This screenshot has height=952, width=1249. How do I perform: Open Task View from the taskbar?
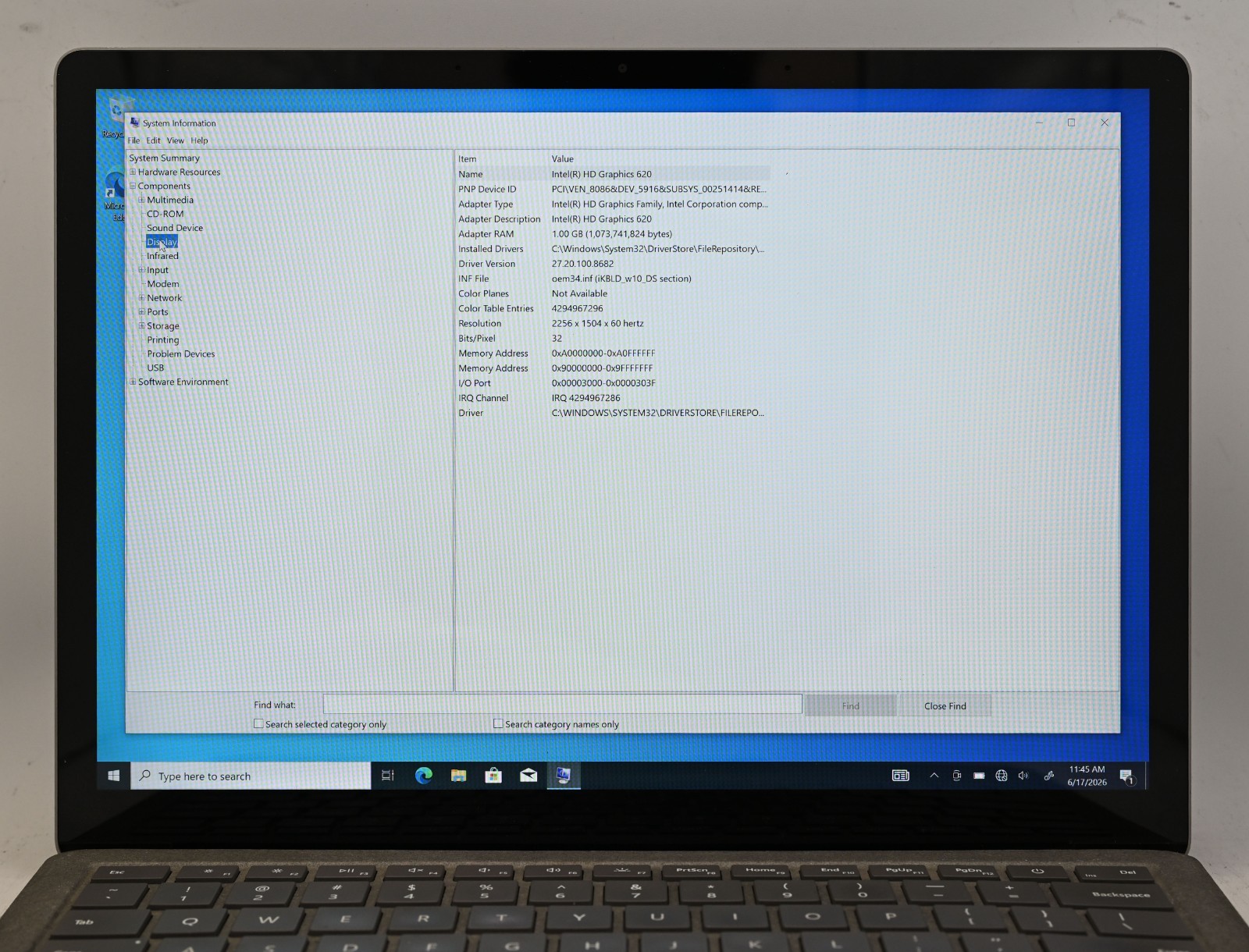(x=387, y=776)
